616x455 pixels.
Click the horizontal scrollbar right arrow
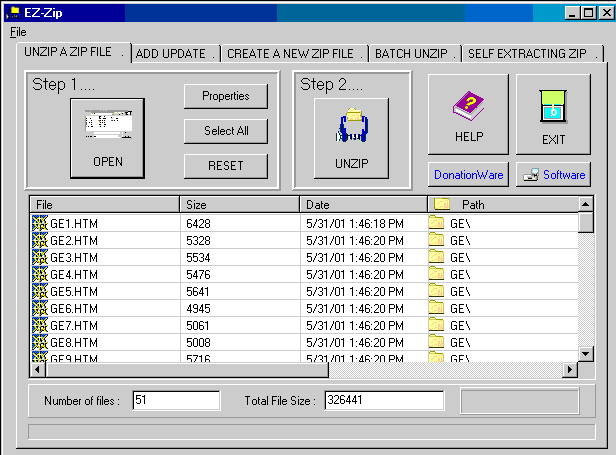[570, 369]
